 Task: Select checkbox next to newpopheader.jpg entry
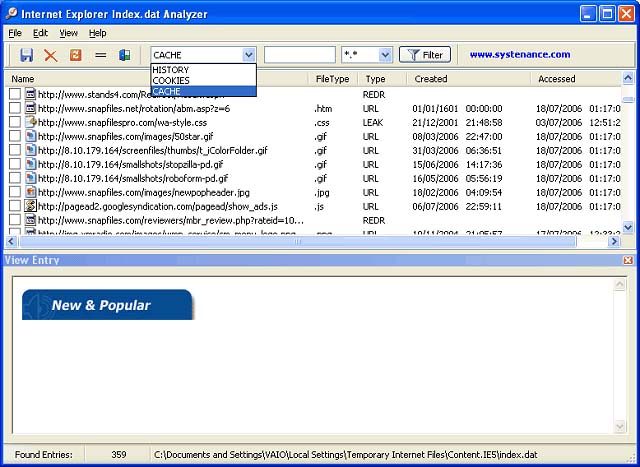pos(15,192)
